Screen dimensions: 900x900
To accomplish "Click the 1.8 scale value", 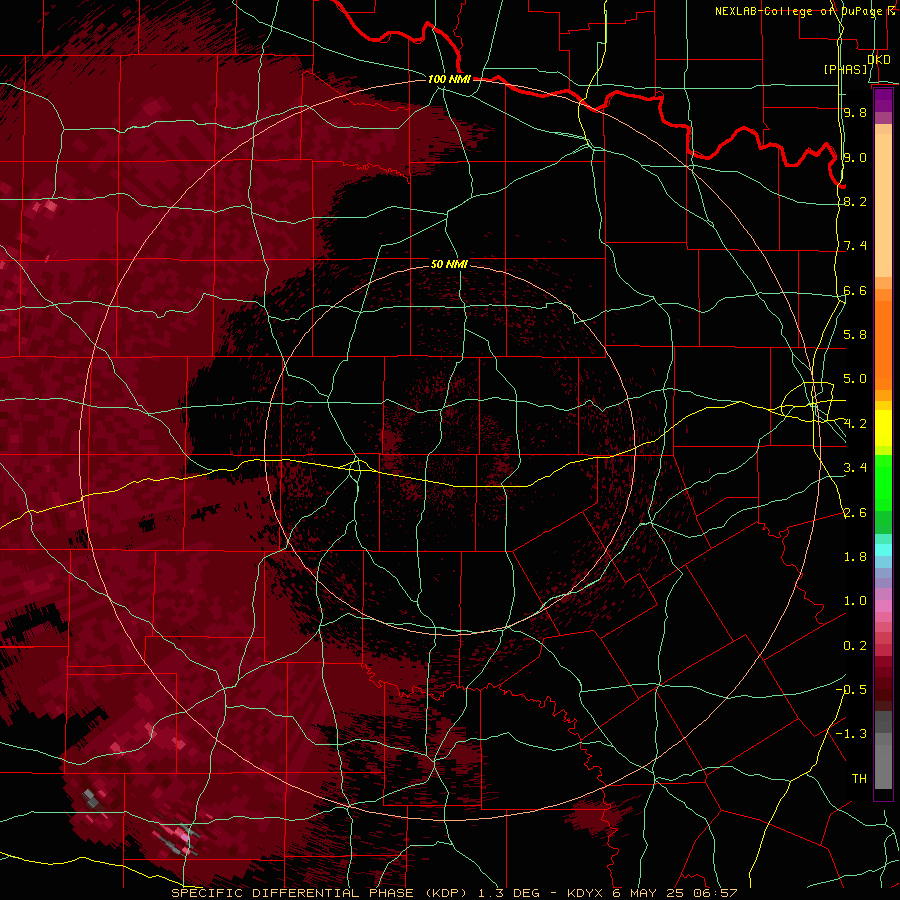I will tap(855, 557).
